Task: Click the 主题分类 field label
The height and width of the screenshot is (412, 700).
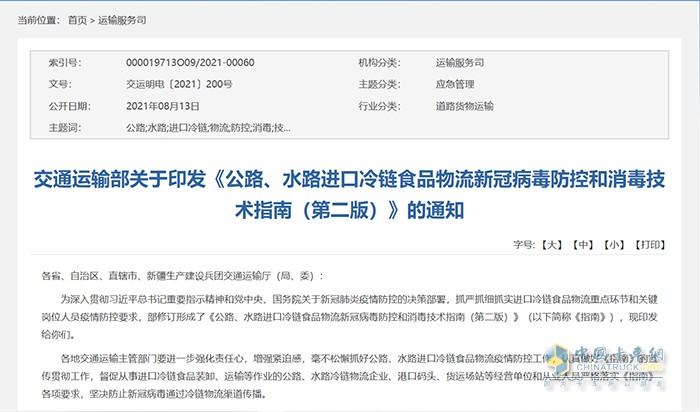Action: [x=379, y=84]
